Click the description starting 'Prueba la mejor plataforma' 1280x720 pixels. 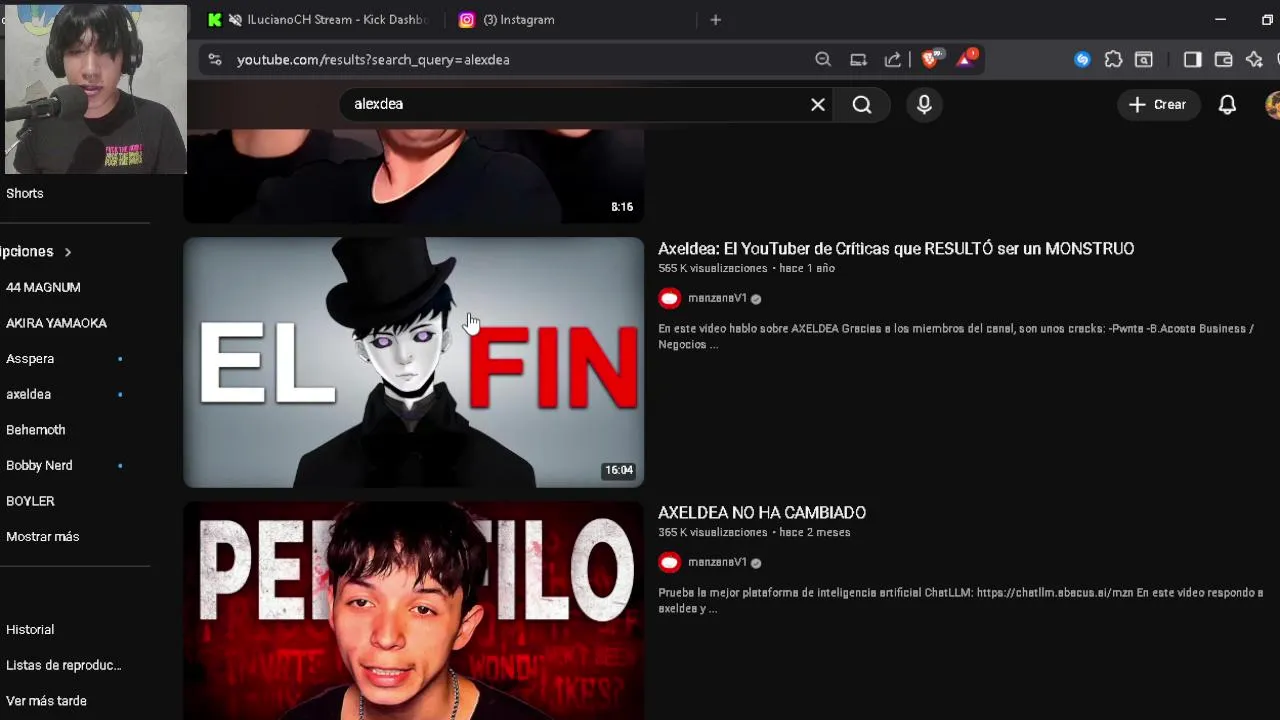click(961, 600)
